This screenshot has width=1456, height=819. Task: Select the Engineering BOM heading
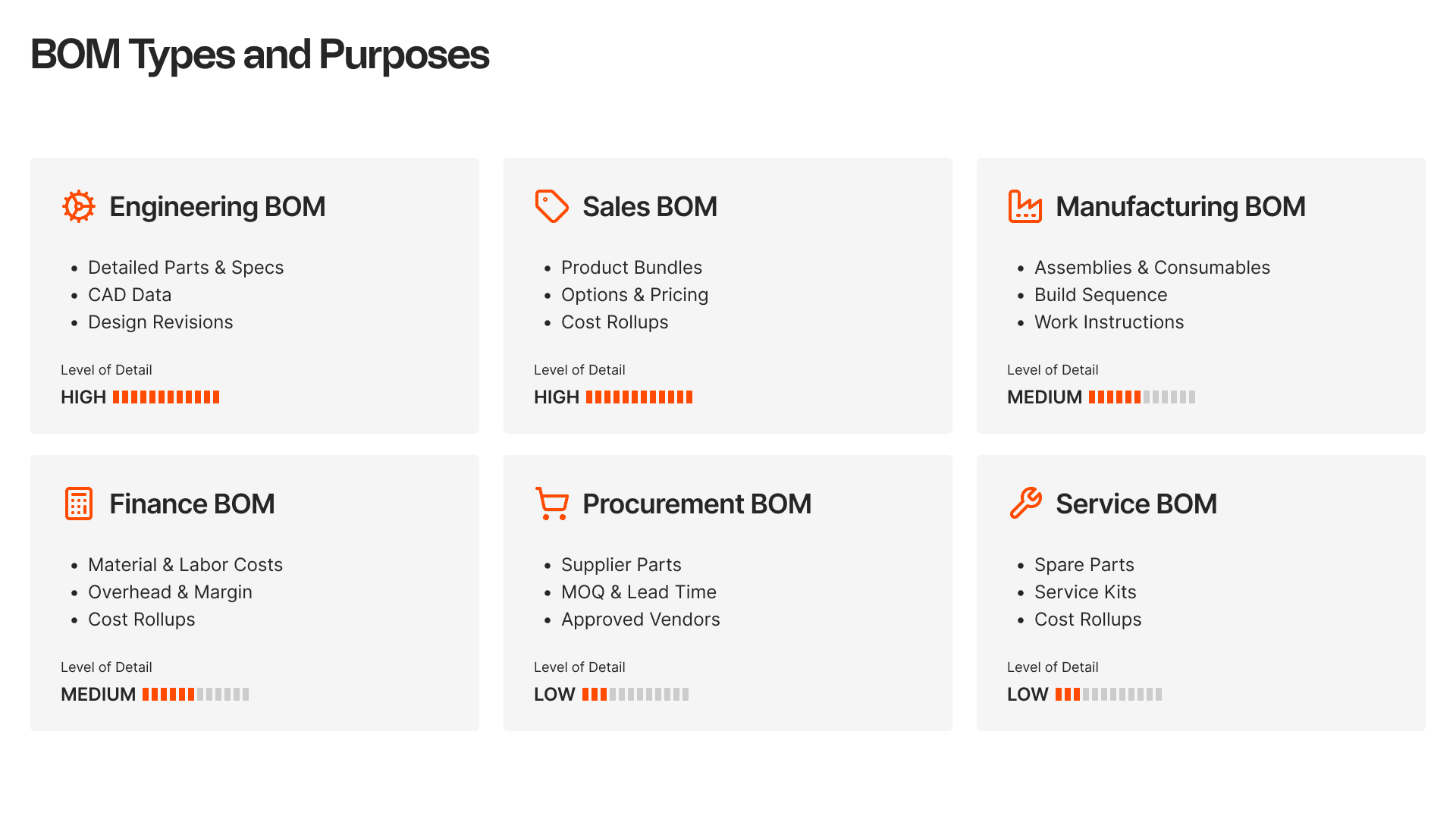217,206
